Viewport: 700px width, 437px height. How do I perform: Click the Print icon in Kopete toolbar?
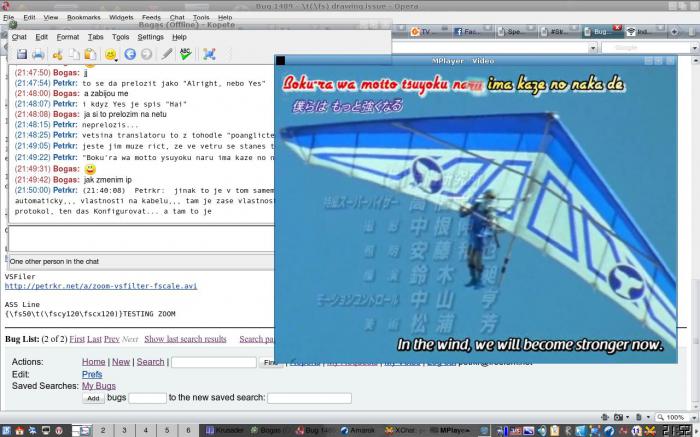(38, 54)
